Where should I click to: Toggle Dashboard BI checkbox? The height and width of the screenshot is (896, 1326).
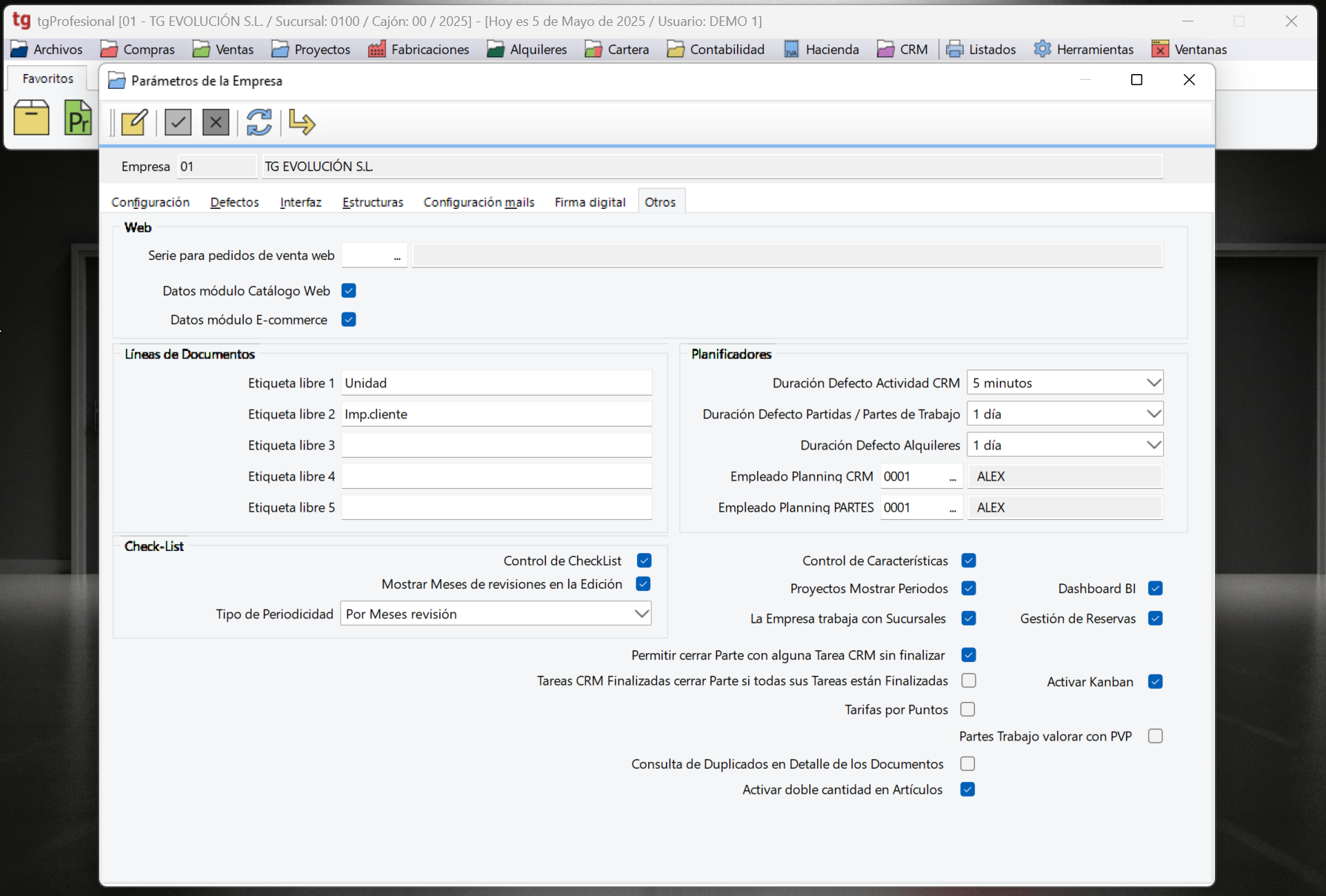(1156, 589)
